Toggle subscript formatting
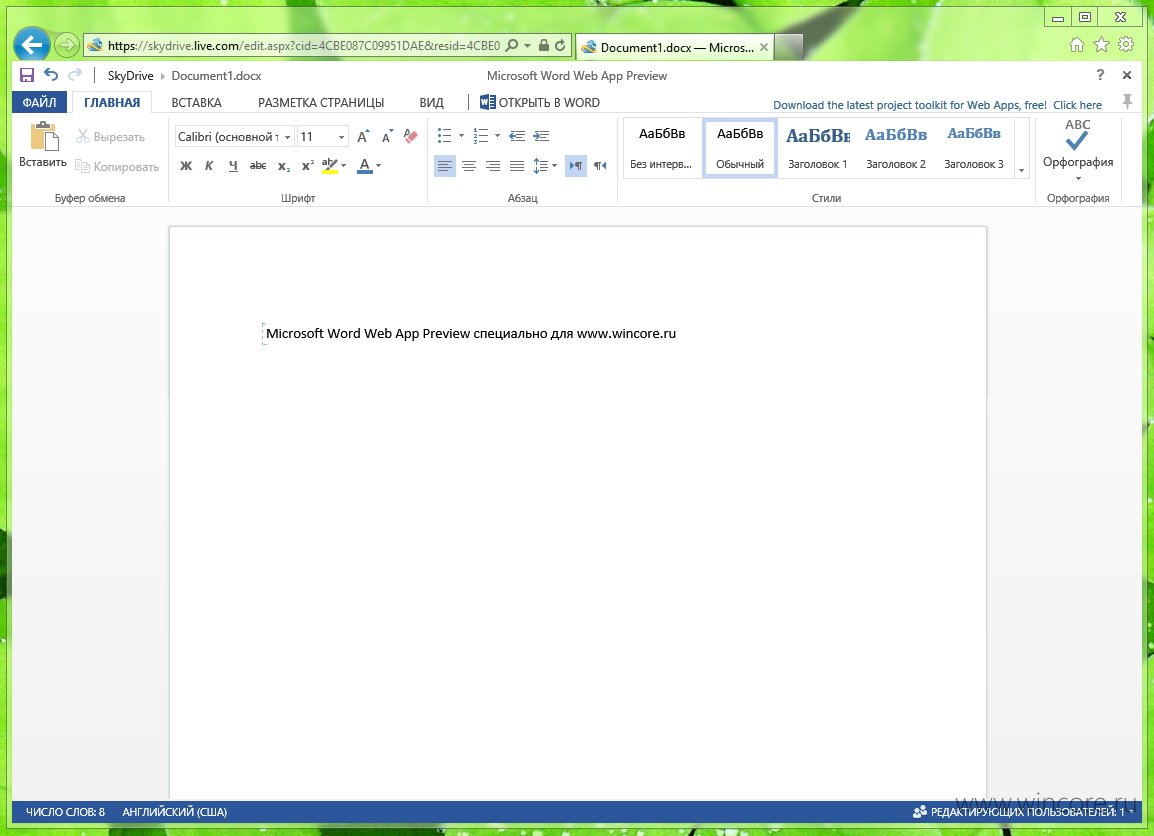The height and width of the screenshot is (836, 1154). [283, 166]
